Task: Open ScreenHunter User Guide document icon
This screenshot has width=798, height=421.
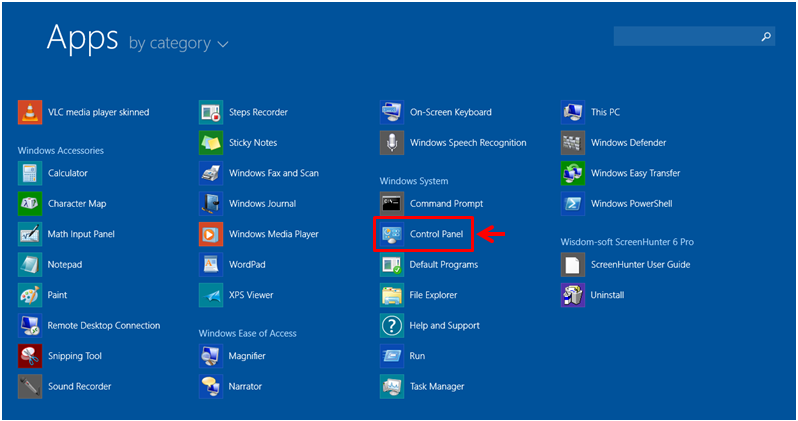Action: pyautogui.click(x=573, y=265)
